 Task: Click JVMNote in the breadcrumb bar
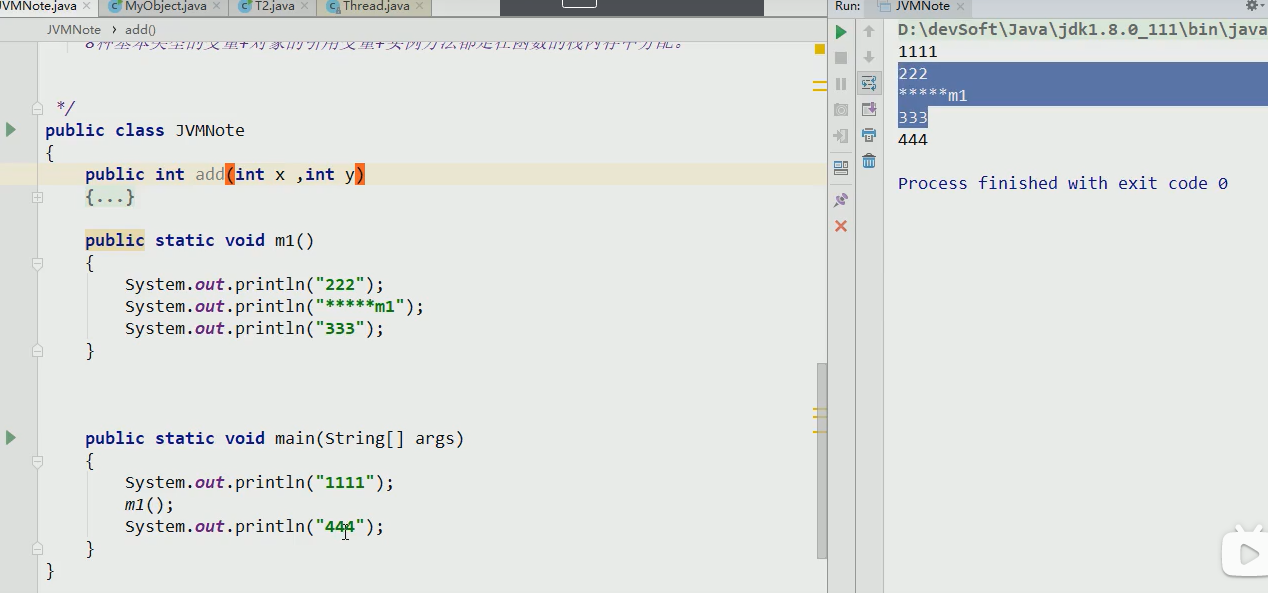point(73,30)
